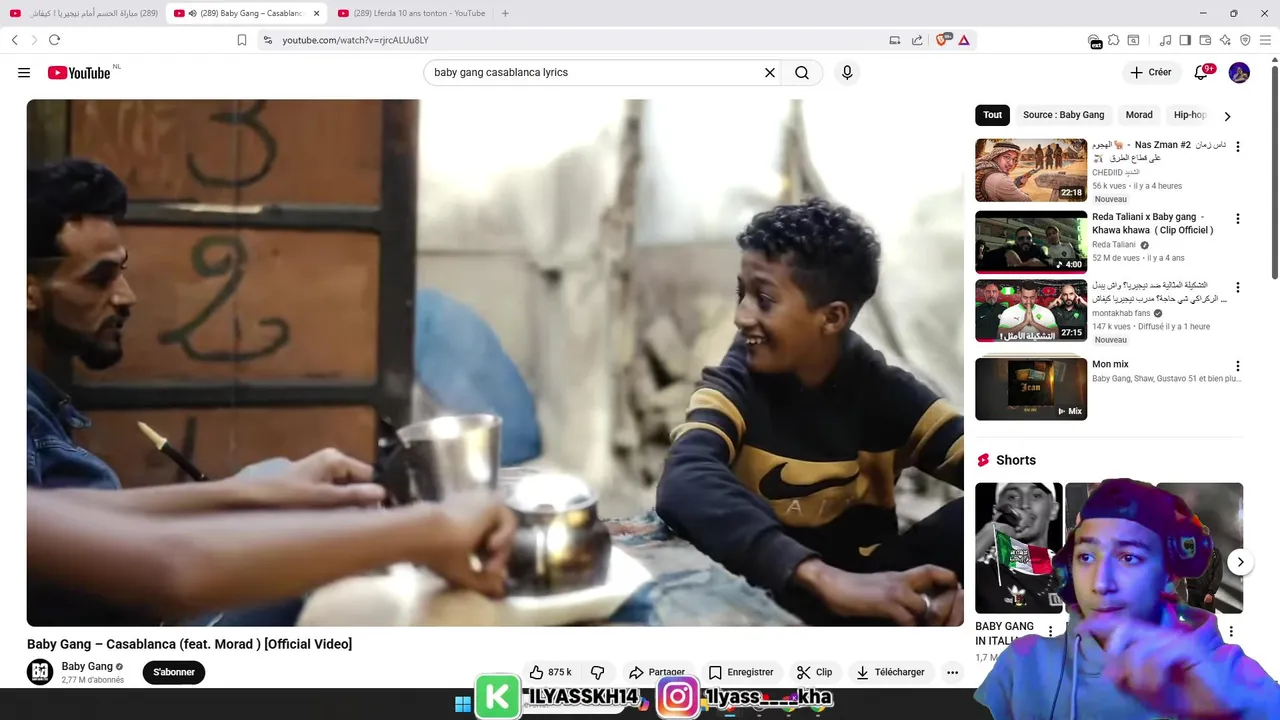
Task: Open the Brave Rewards triangle icon
Action: point(964,40)
